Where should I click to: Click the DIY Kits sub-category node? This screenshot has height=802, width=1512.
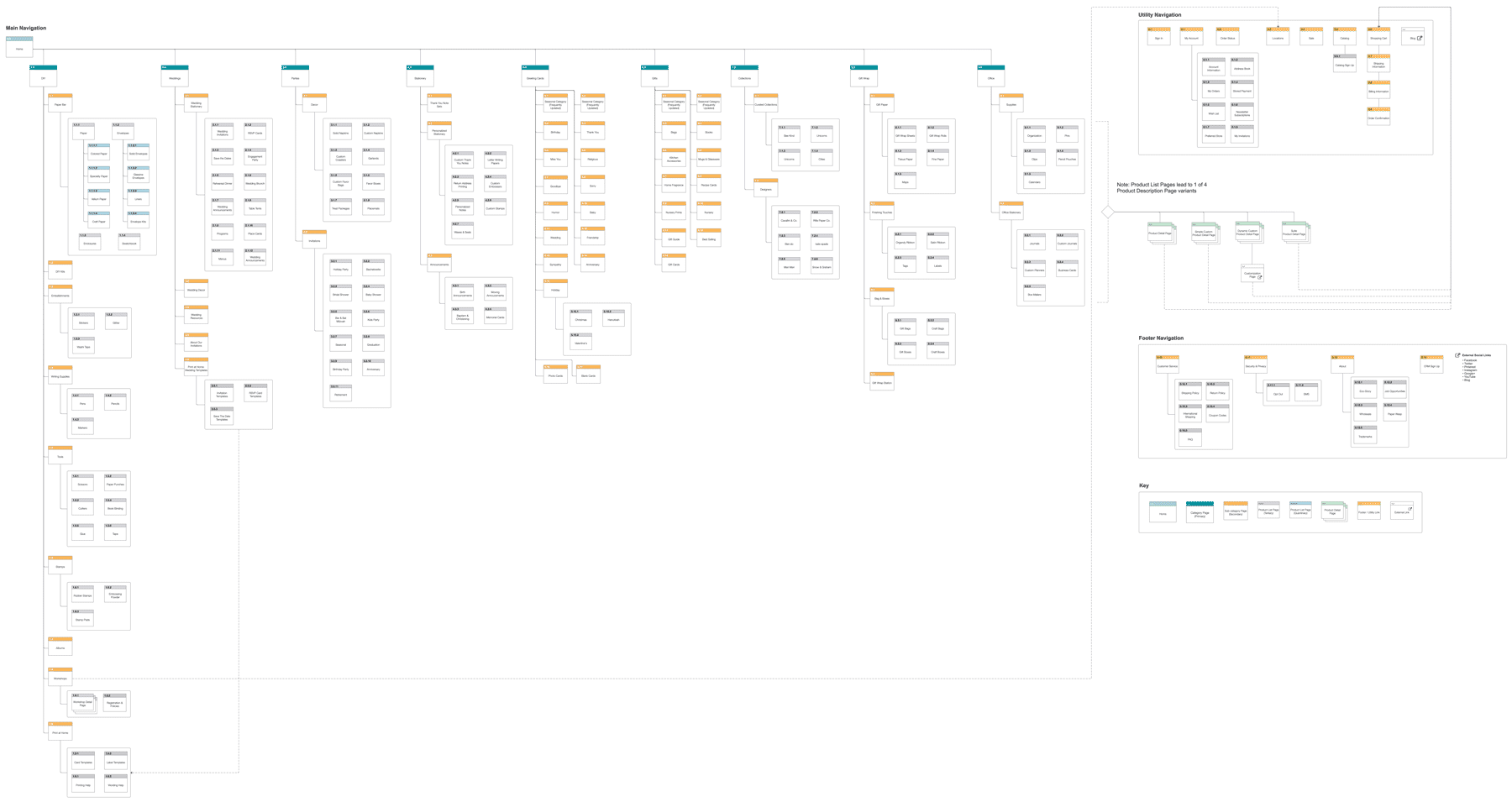click(60, 270)
